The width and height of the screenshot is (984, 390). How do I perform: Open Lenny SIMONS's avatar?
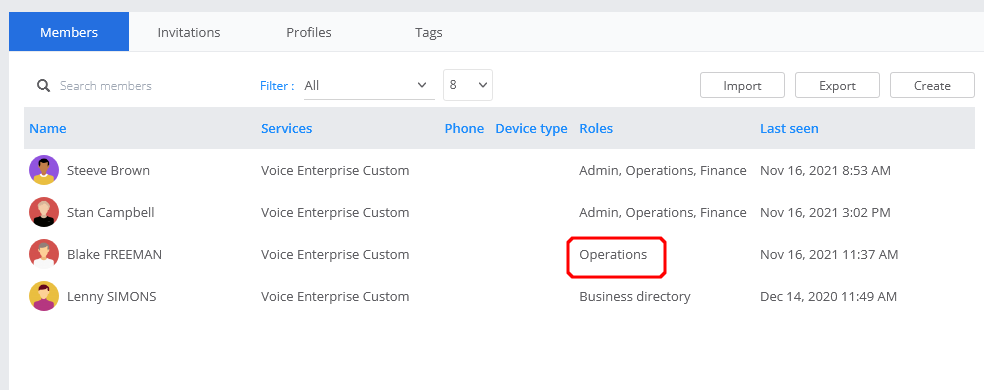click(x=44, y=296)
